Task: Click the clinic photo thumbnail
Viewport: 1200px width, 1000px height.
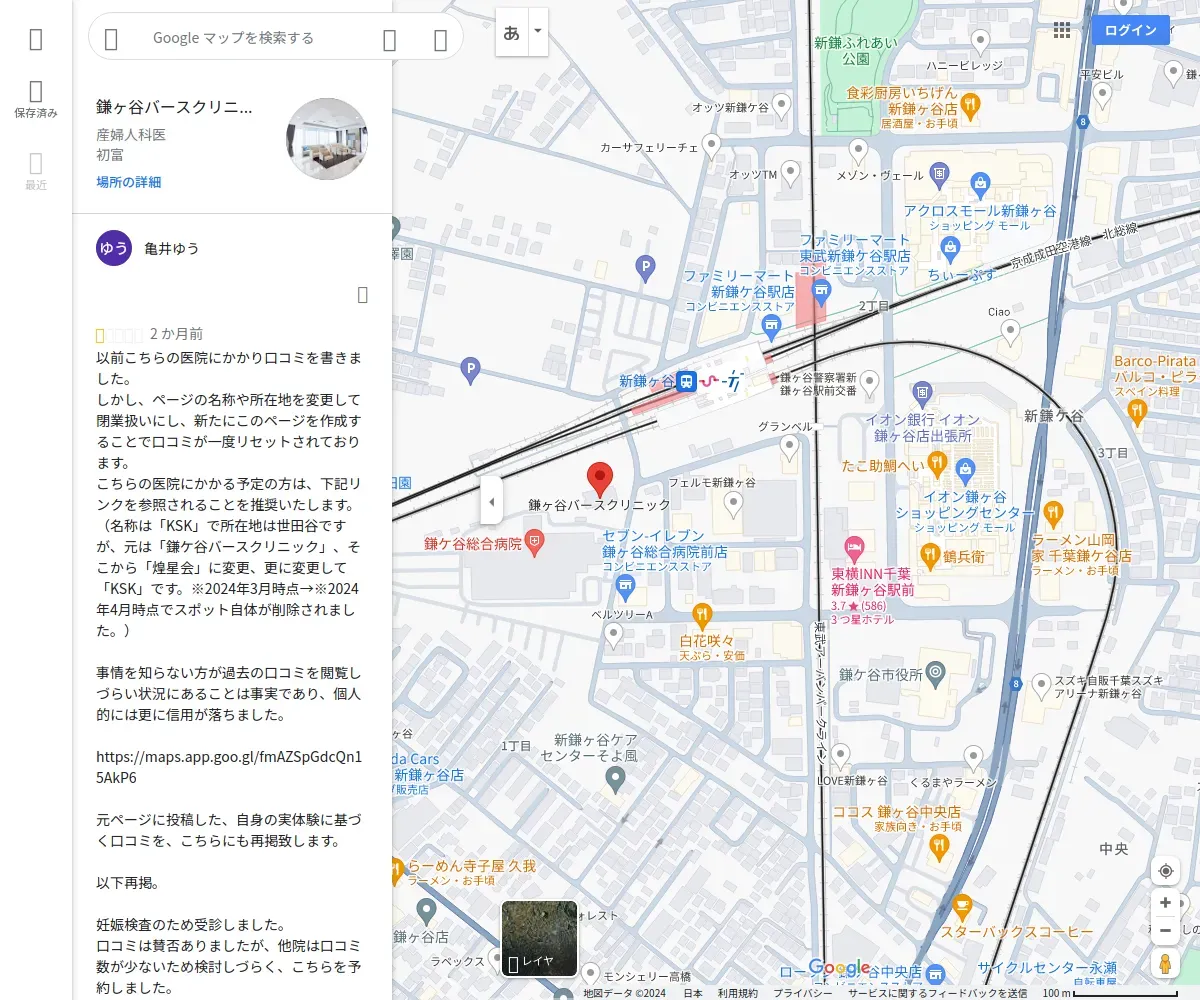Action: (x=327, y=139)
